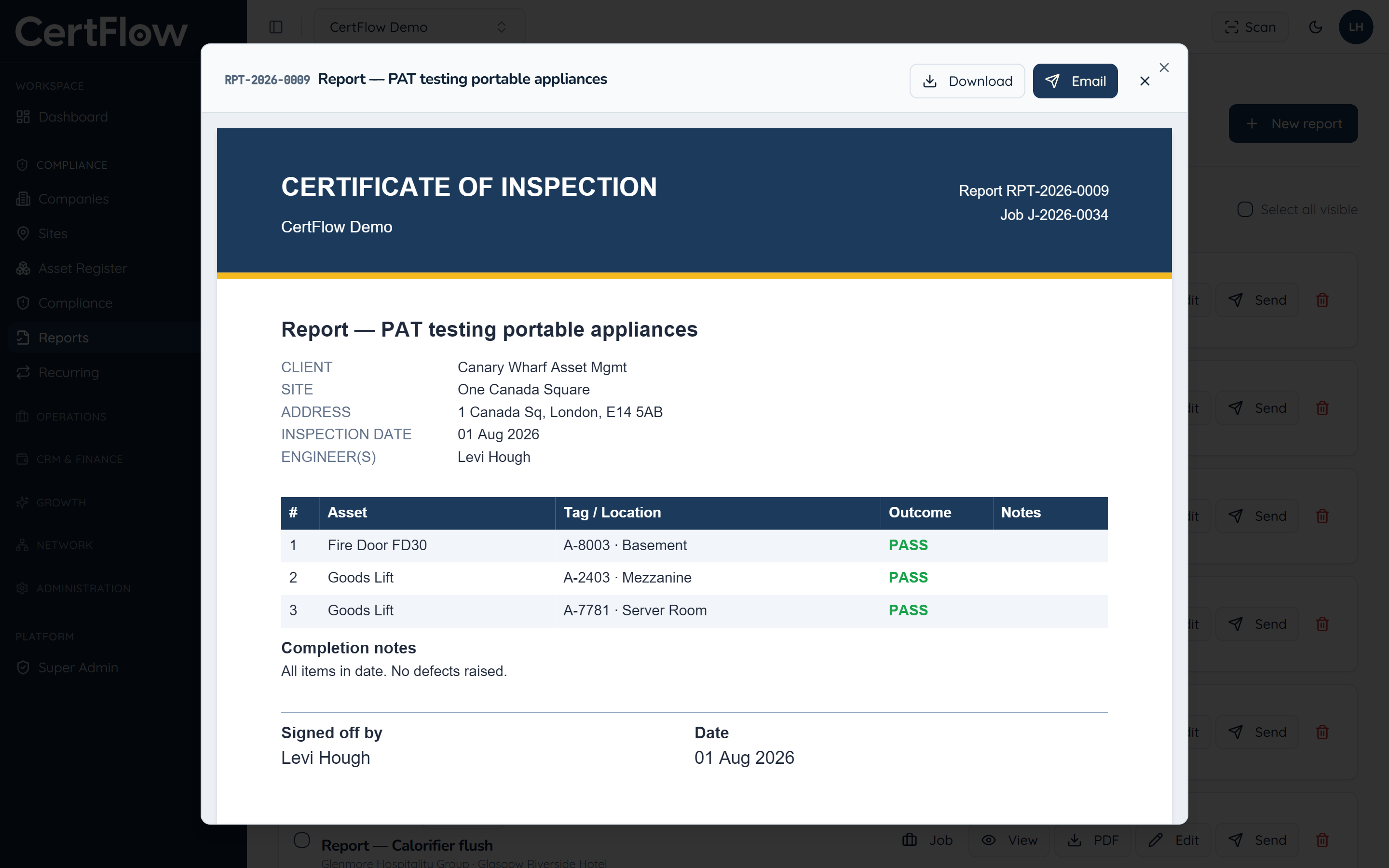This screenshot has height=868, width=1389.
Task: Click the New report button
Action: [x=1293, y=123]
